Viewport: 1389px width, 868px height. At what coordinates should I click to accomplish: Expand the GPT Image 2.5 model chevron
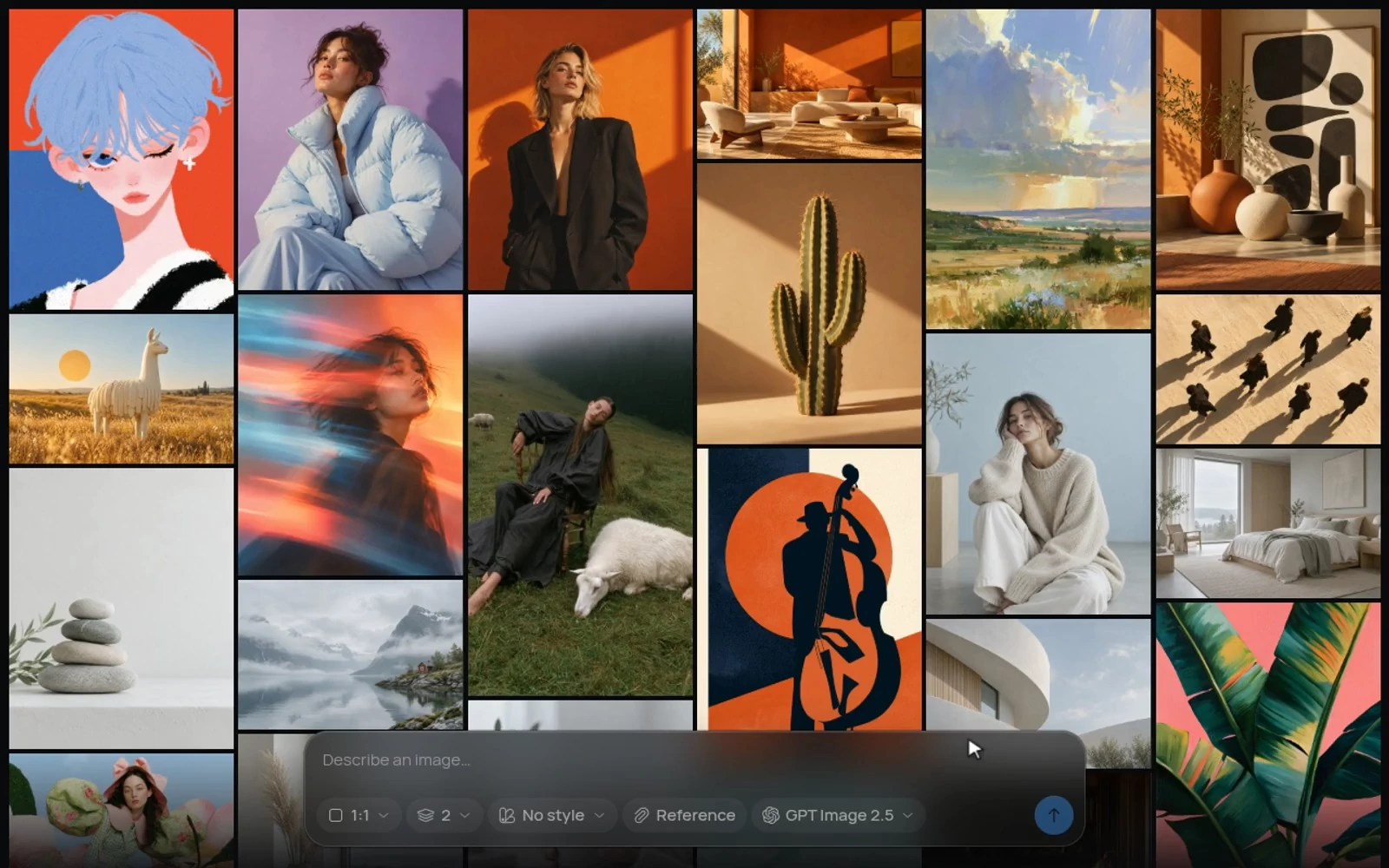908,815
